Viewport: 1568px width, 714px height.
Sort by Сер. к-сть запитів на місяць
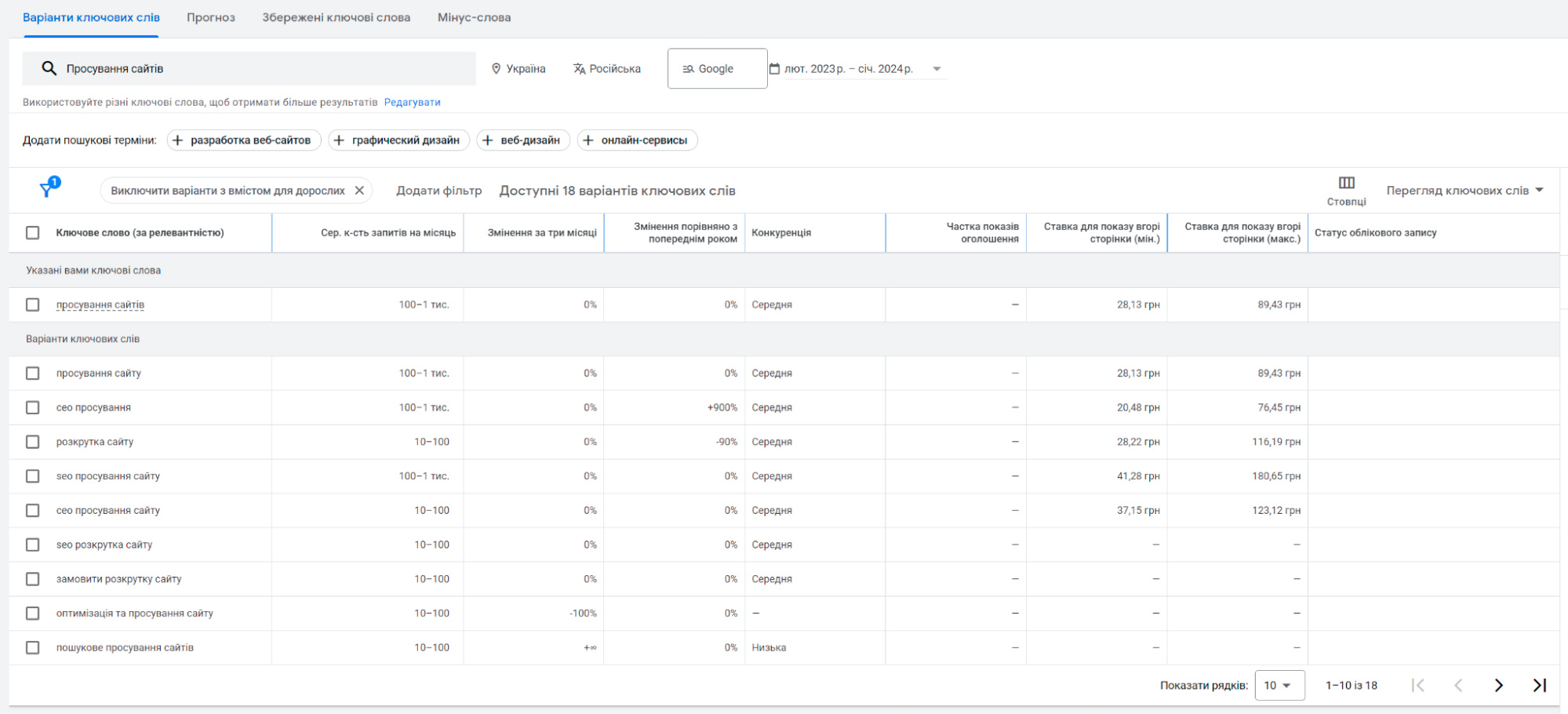click(388, 233)
